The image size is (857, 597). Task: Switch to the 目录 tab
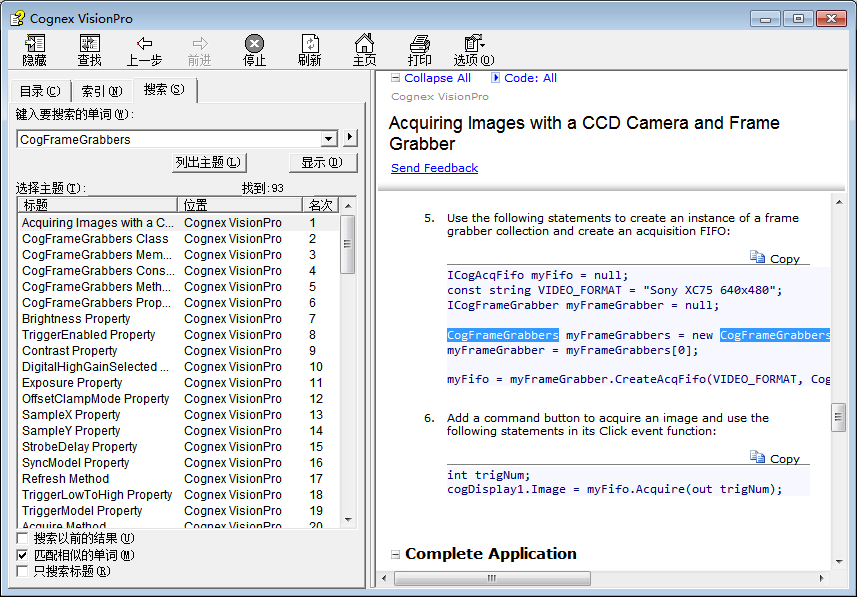point(40,91)
